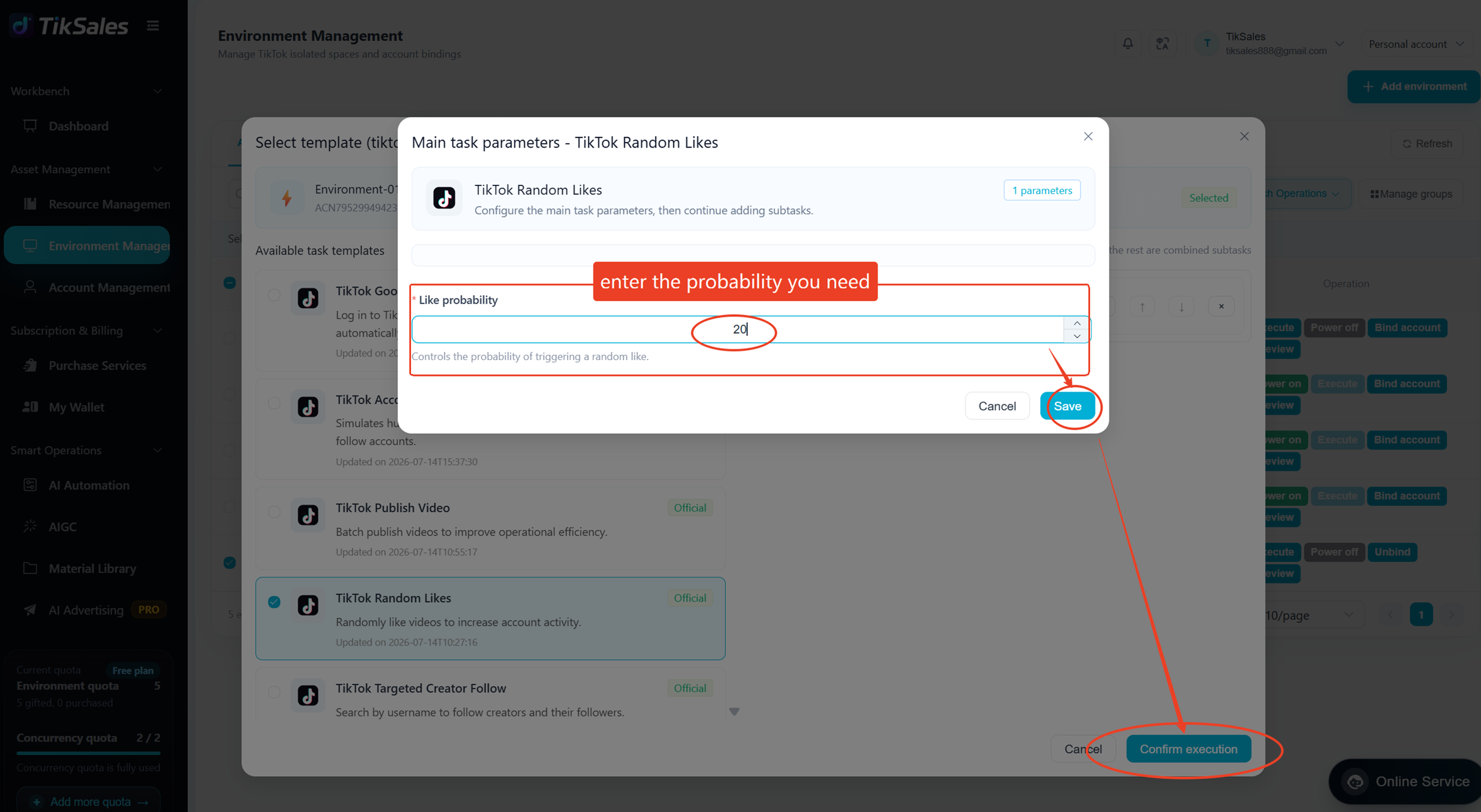Select the TikTok Publish Video radio button
The width and height of the screenshot is (1481, 812).
pos(274,512)
